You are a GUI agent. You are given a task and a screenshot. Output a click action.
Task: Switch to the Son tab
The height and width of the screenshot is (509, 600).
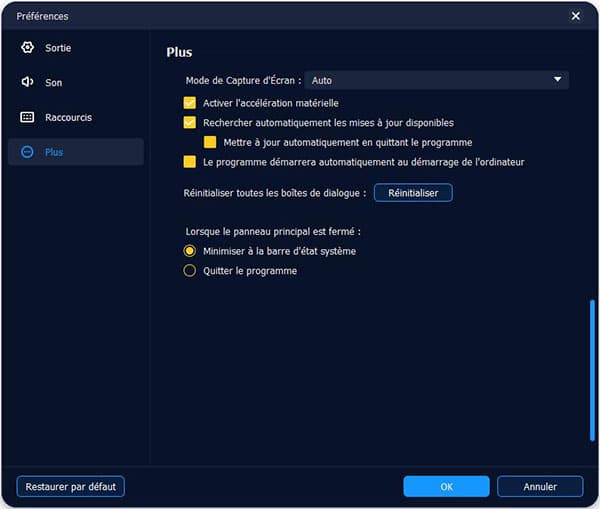pos(53,83)
